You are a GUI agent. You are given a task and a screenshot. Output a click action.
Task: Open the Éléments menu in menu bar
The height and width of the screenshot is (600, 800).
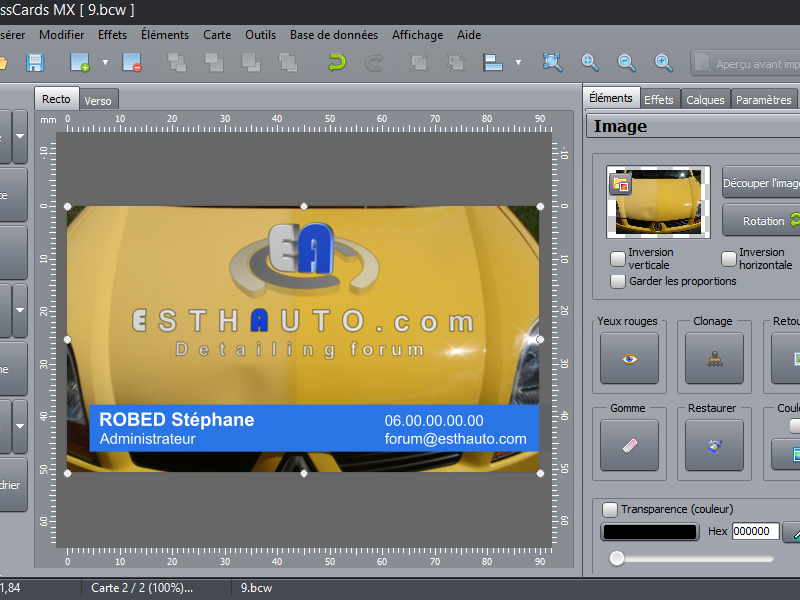click(165, 35)
